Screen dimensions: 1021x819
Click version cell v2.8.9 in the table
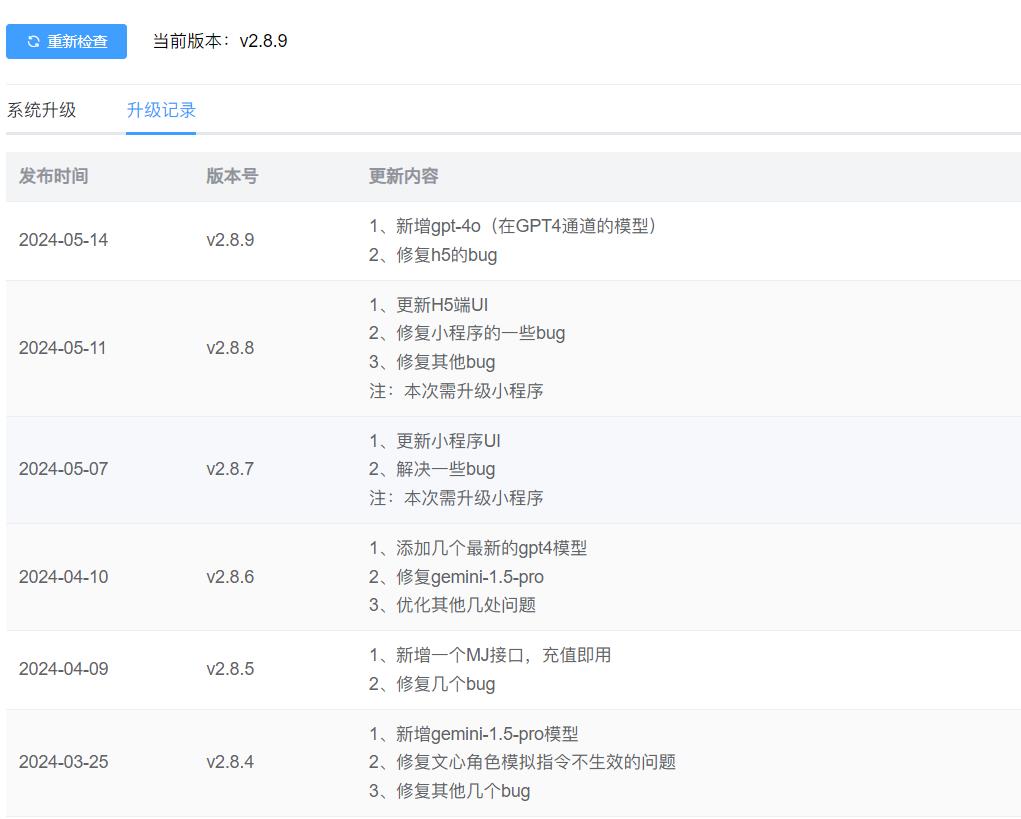[x=230, y=240]
